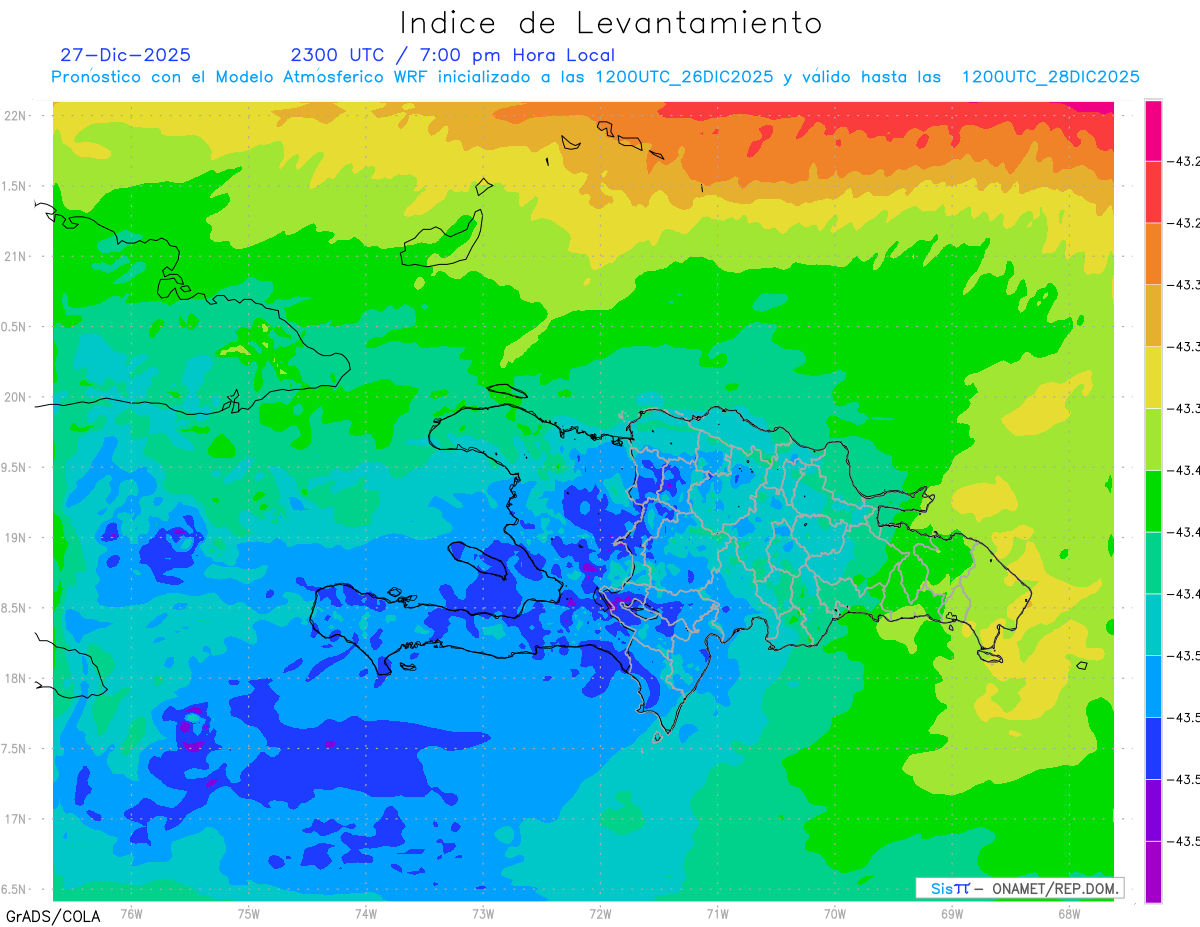Click the "Indice de Levantamiento" title

click(611, 22)
